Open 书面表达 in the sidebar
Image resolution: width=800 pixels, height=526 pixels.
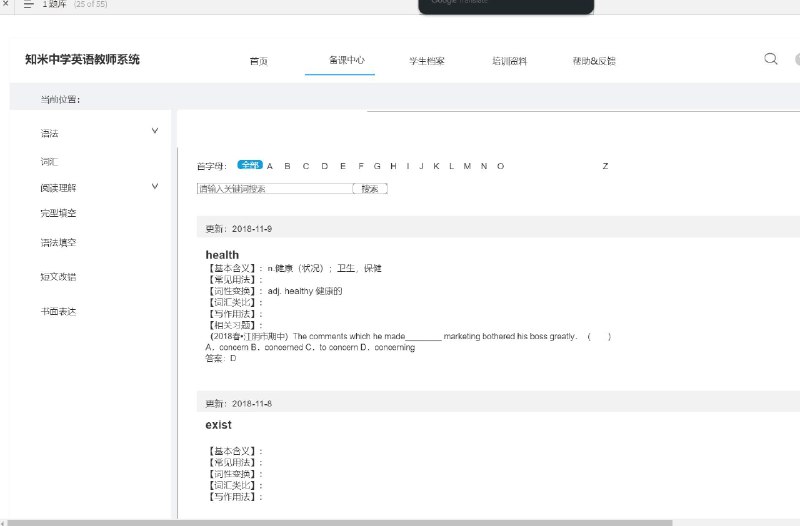58,312
